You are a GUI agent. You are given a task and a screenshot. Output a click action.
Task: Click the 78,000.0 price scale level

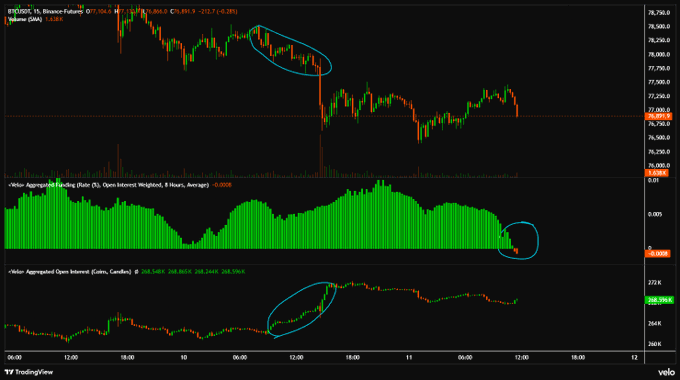659,55
